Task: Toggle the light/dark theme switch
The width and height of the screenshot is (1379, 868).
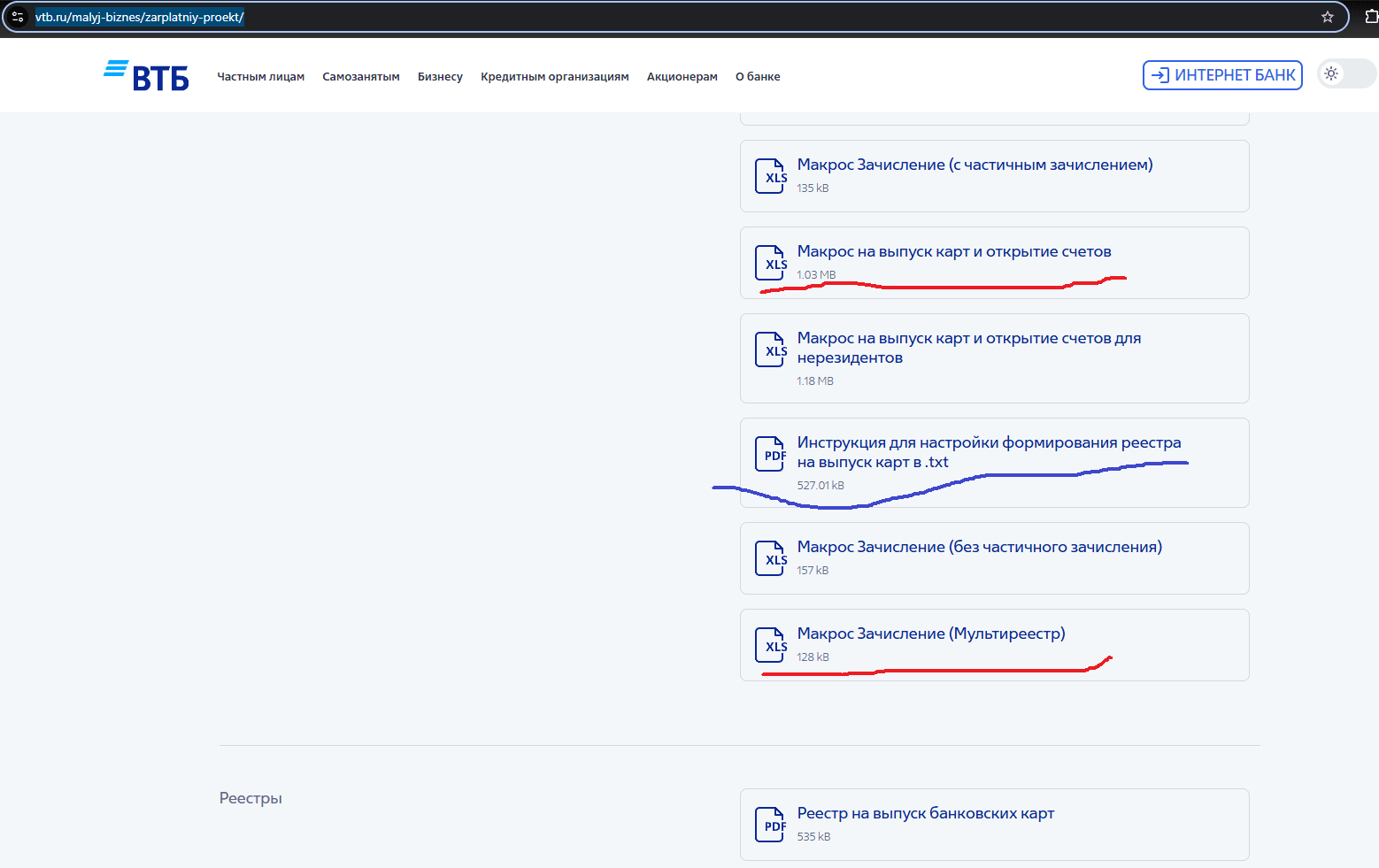Action: click(1345, 74)
